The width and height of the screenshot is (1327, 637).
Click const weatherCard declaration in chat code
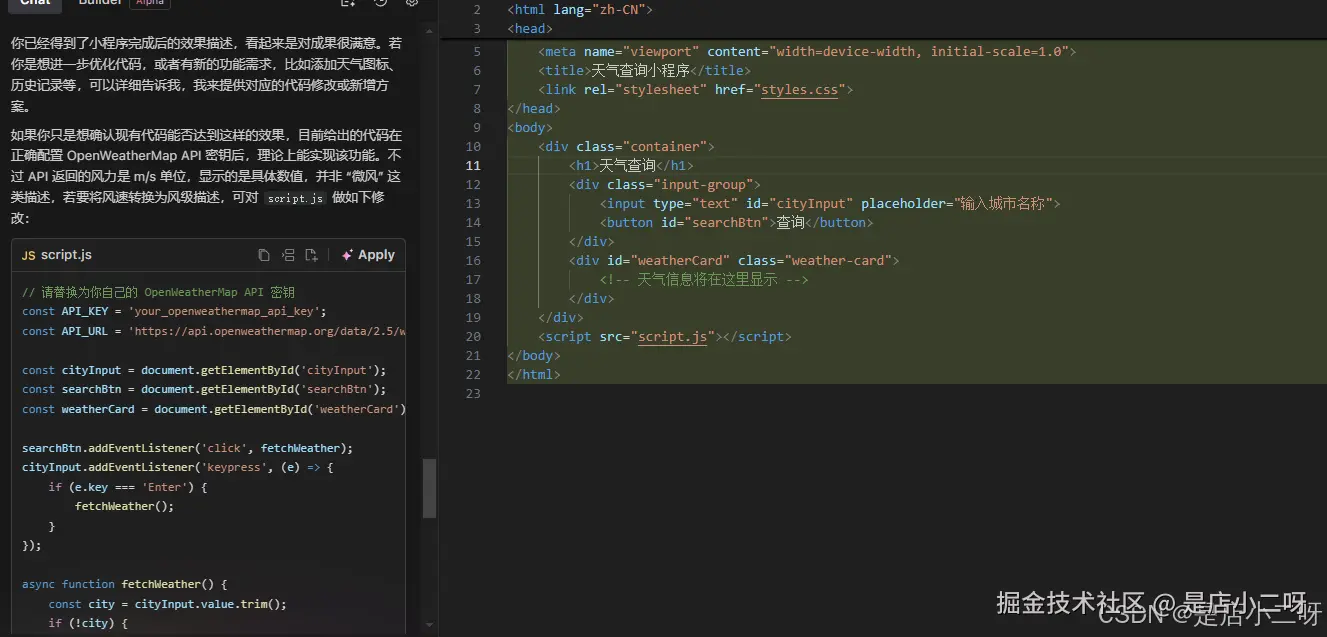[x=213, y=409]
